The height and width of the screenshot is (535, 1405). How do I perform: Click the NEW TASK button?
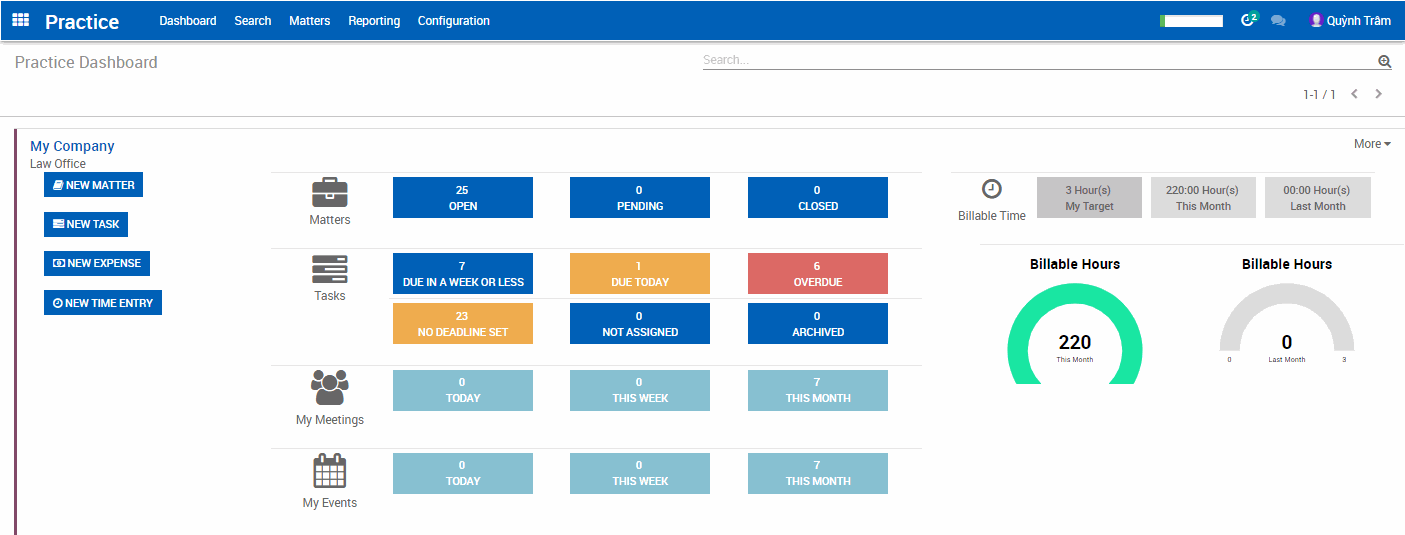pos(86,224)
